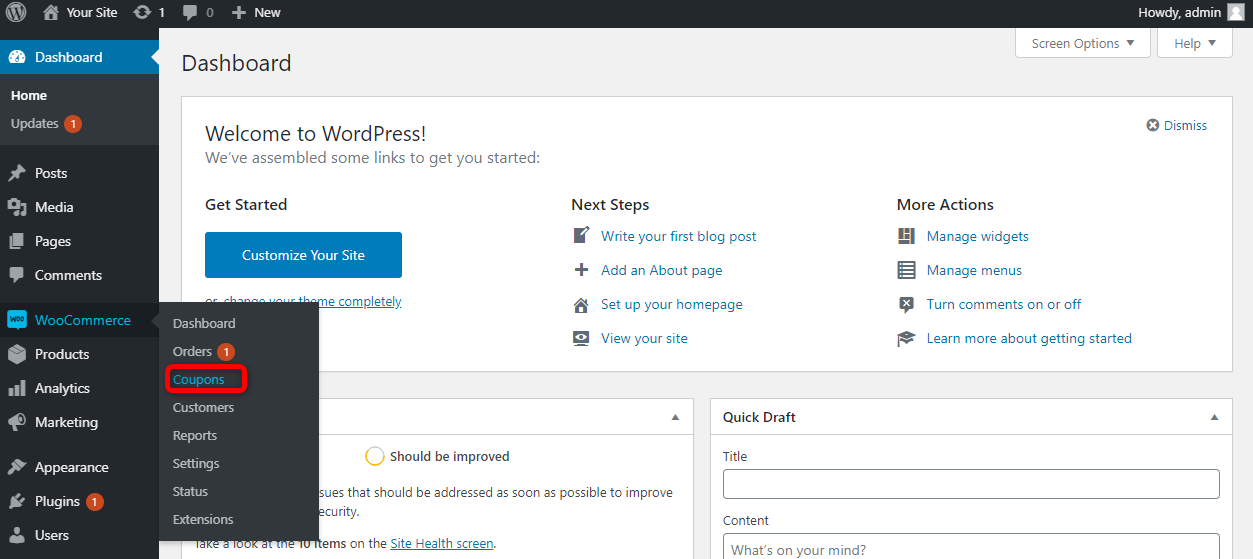Open Updates under Dashboard menu

tap(35, 124)
